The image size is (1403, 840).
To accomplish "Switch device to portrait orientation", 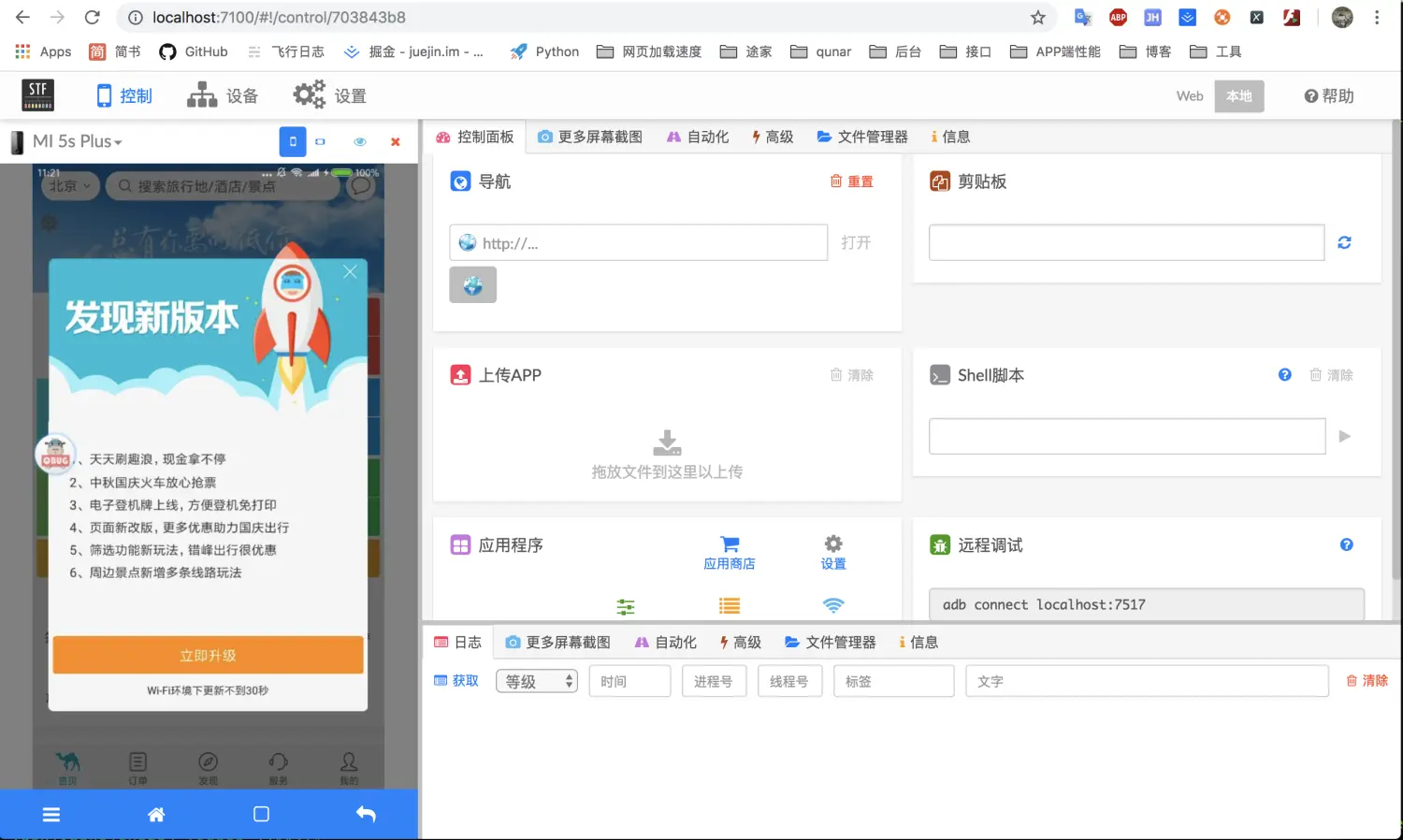I will point(293,141).
